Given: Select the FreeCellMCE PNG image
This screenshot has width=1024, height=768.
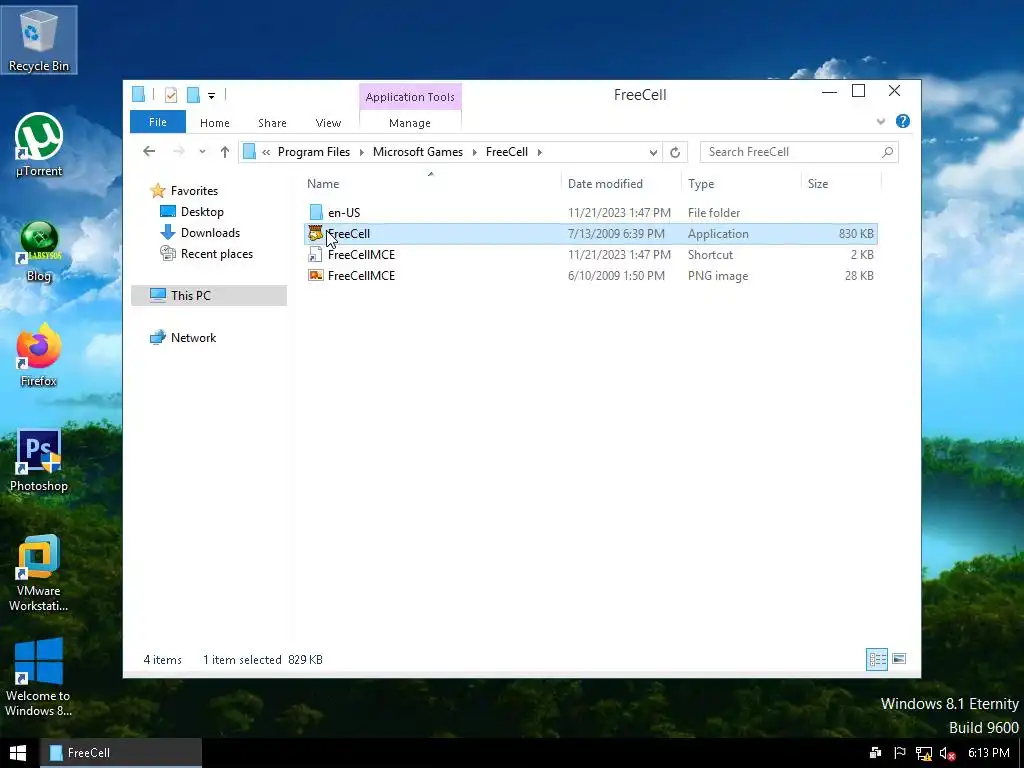Looking at the screenshot, I should (591, 275).
